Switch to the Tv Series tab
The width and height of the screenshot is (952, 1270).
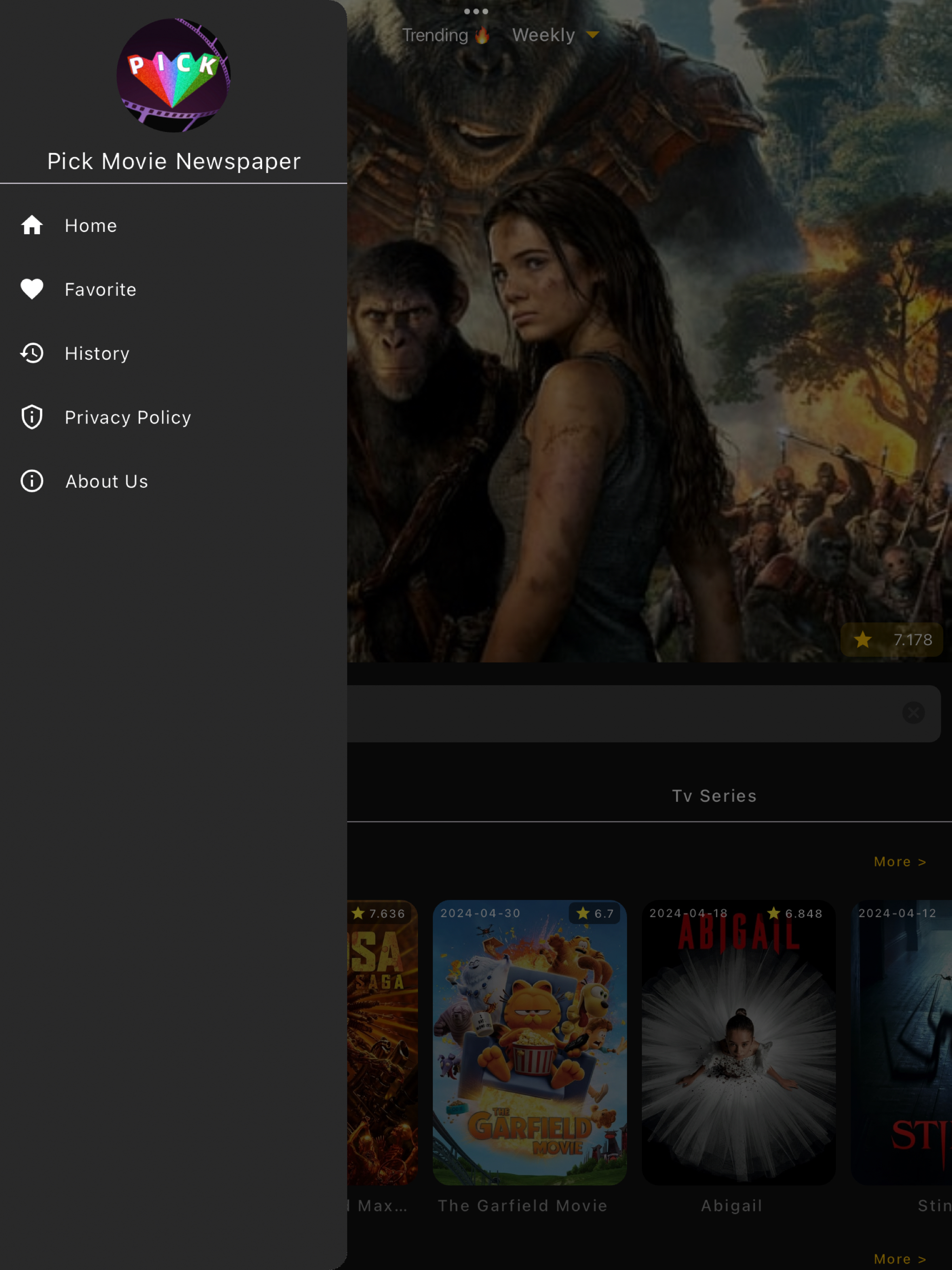click(x=714, y=796)
